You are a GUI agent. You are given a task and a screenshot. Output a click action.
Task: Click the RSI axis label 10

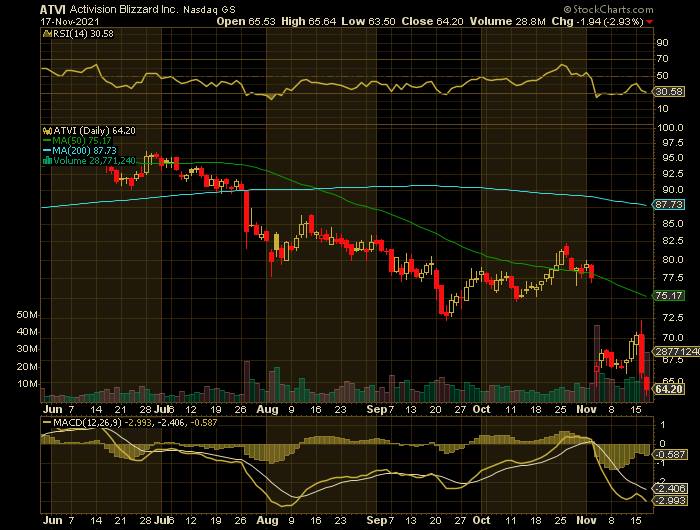662,109
